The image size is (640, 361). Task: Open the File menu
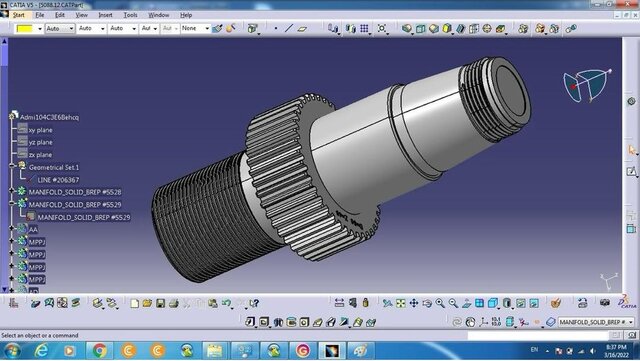pyautogui.click(x=40, y=15)
